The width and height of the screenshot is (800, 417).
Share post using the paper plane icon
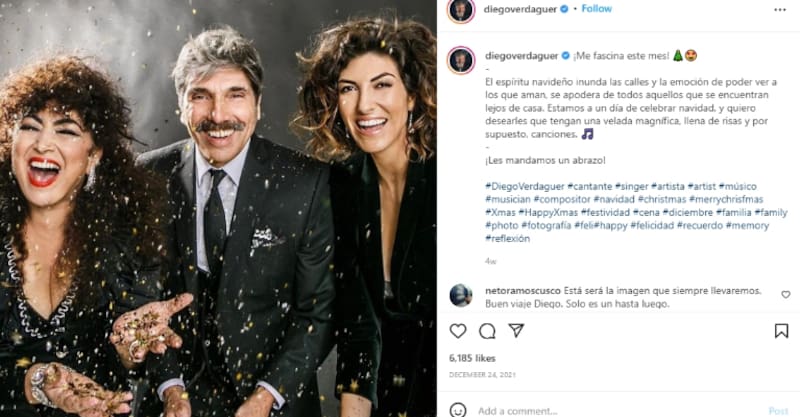[x=516, y=331]
